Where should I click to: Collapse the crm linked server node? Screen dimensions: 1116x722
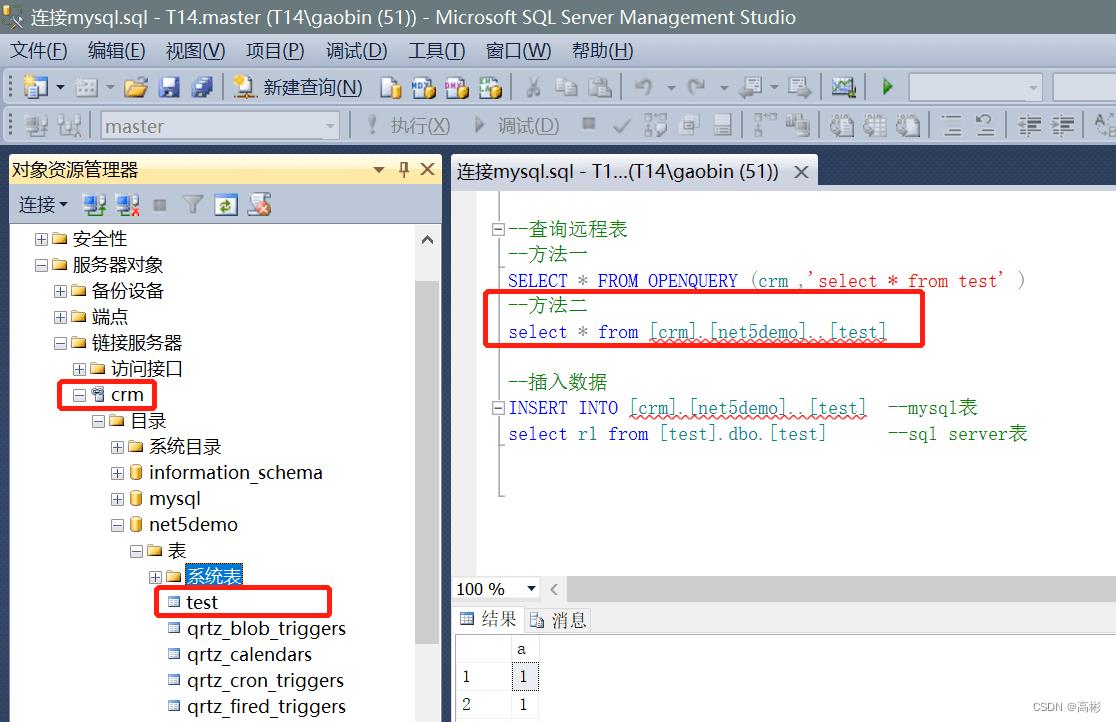point(79,395)
